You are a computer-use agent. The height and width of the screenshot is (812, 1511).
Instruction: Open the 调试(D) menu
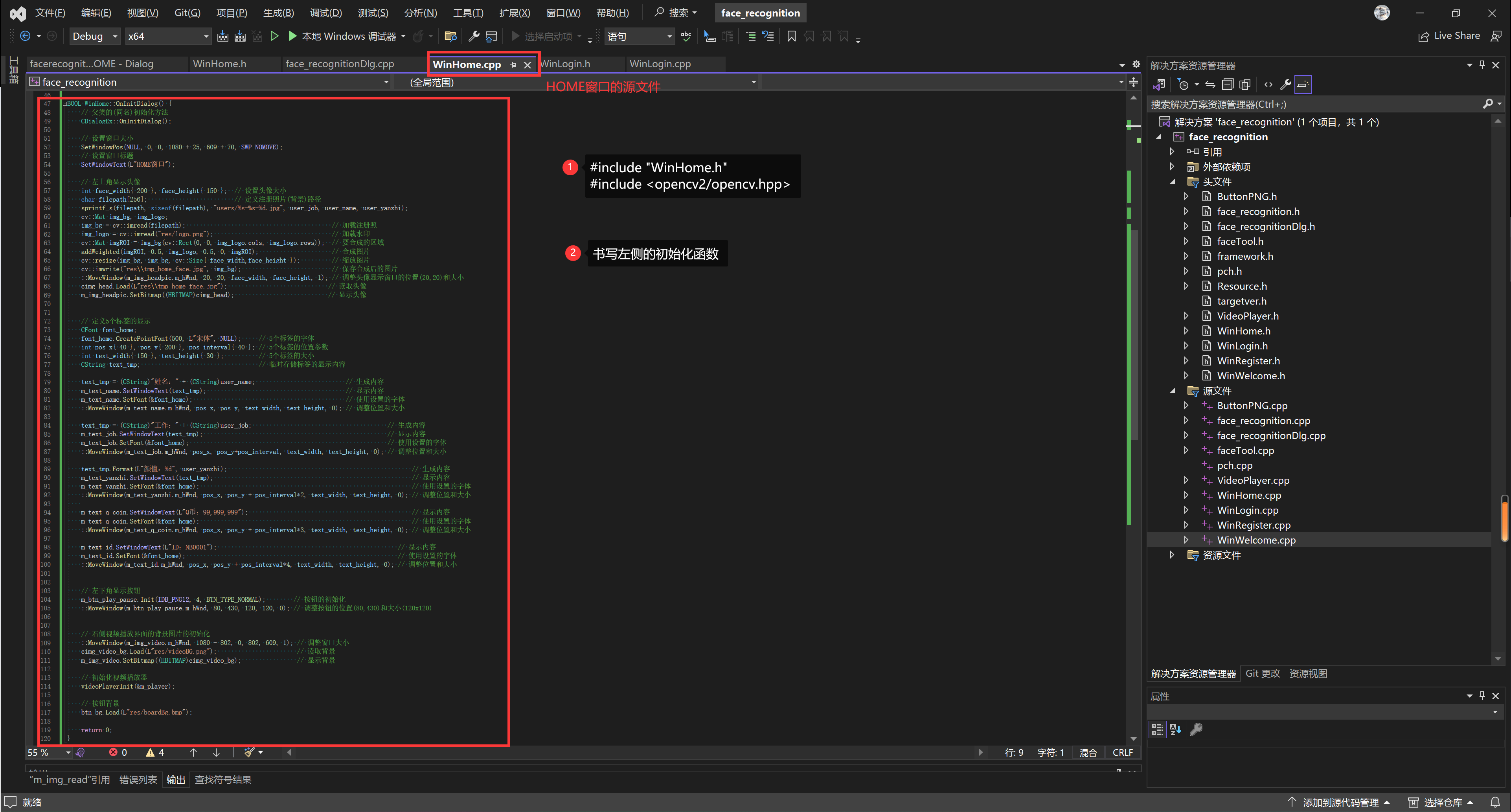[325, 13]
